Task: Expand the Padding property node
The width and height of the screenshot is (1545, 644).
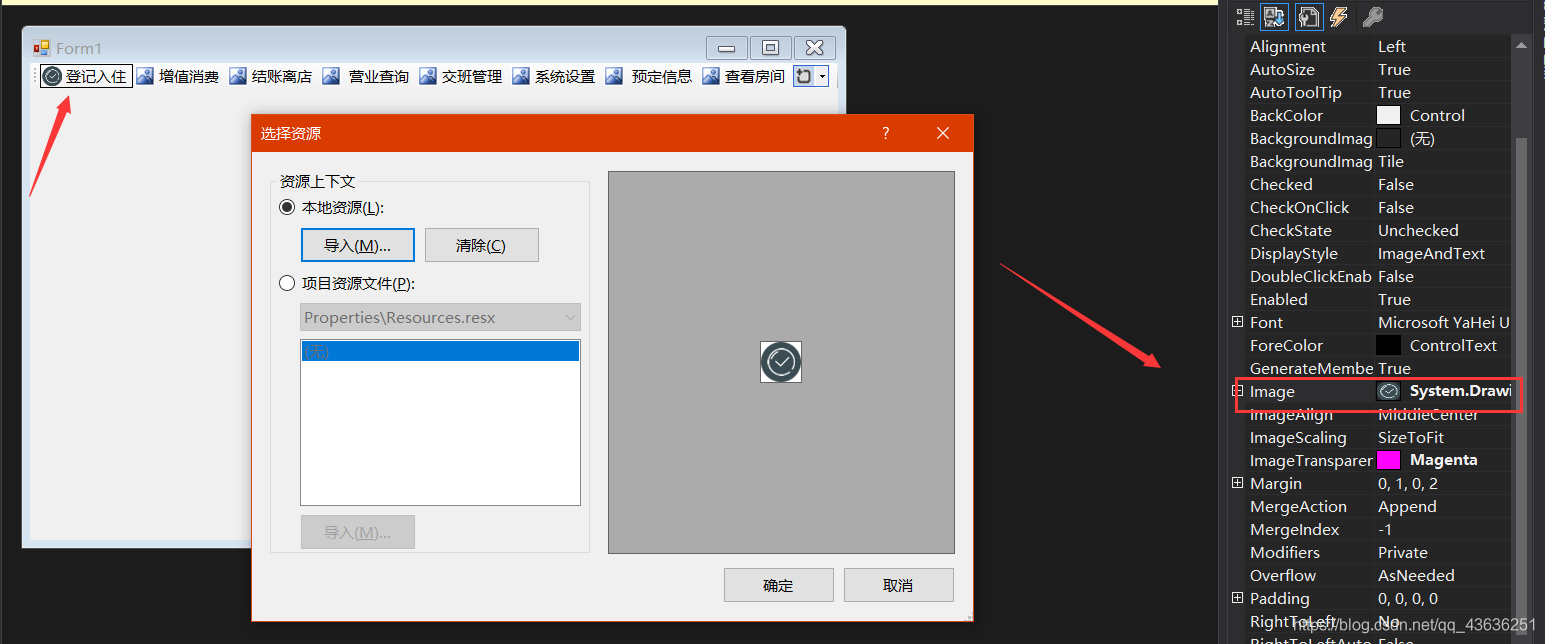Action: coord(1237,598)
